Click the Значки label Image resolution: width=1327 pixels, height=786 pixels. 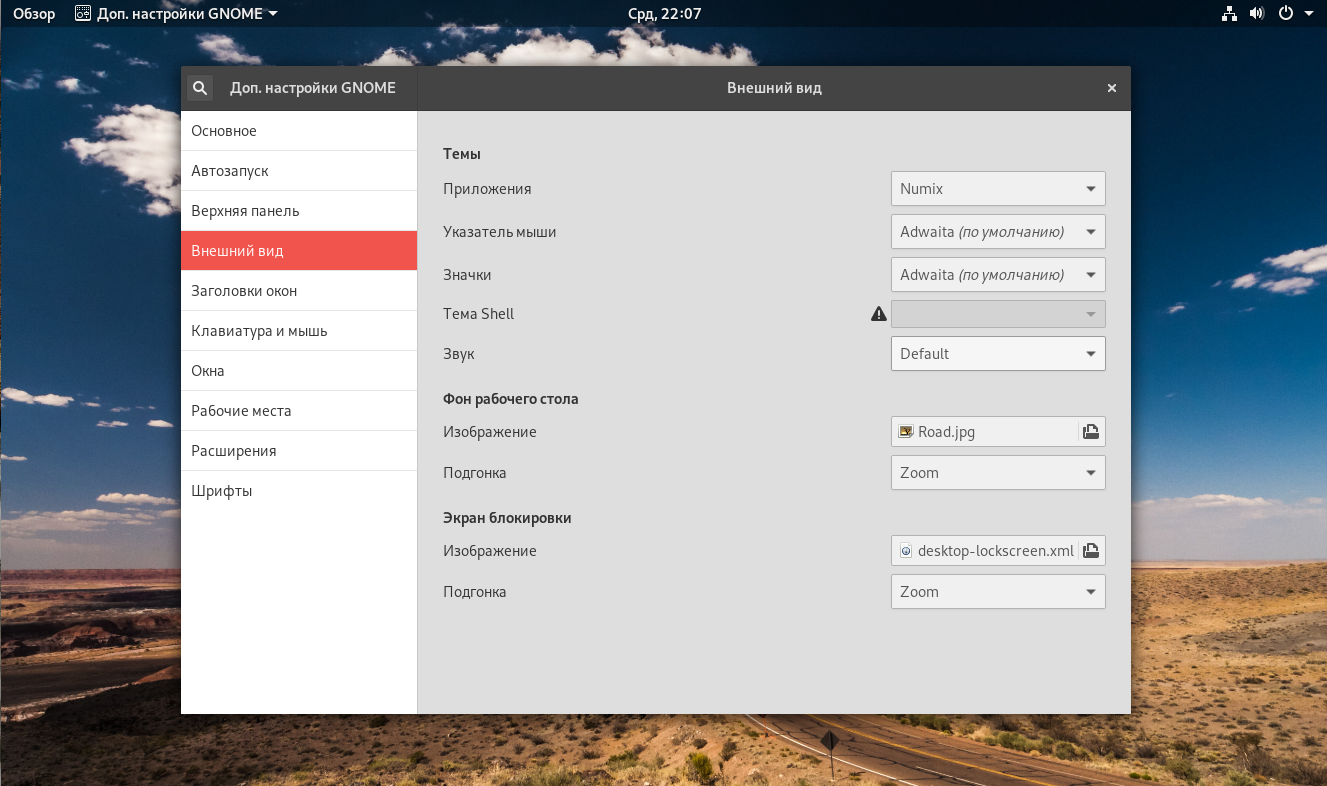point(467,275)
